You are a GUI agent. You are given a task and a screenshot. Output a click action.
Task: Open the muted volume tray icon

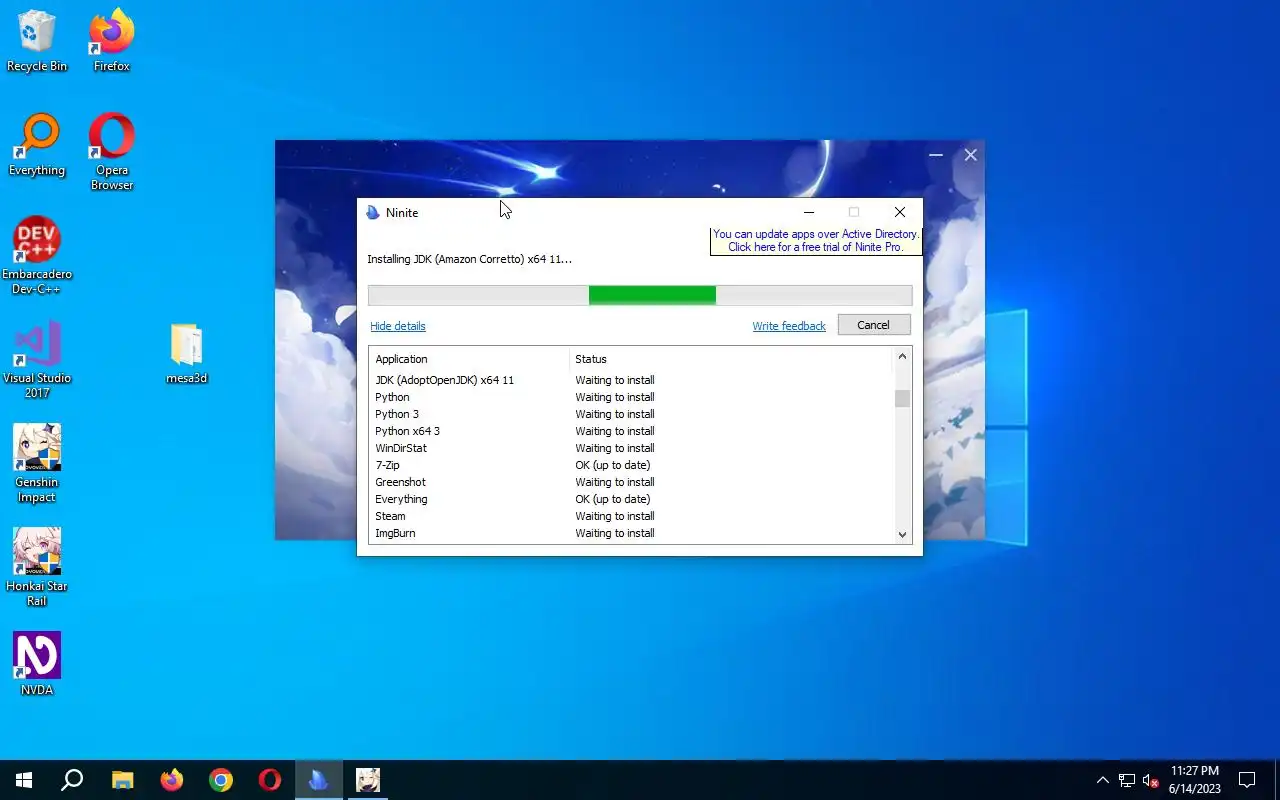click(x=1151, y=780)
